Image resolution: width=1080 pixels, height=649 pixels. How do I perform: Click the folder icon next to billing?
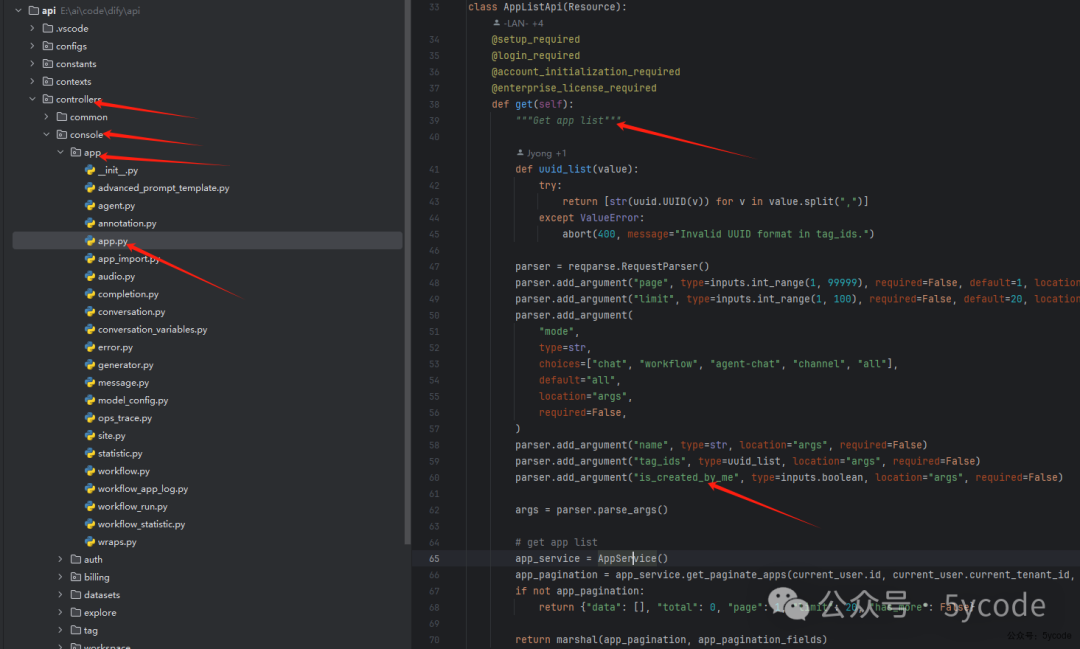(x=75, y=578)
